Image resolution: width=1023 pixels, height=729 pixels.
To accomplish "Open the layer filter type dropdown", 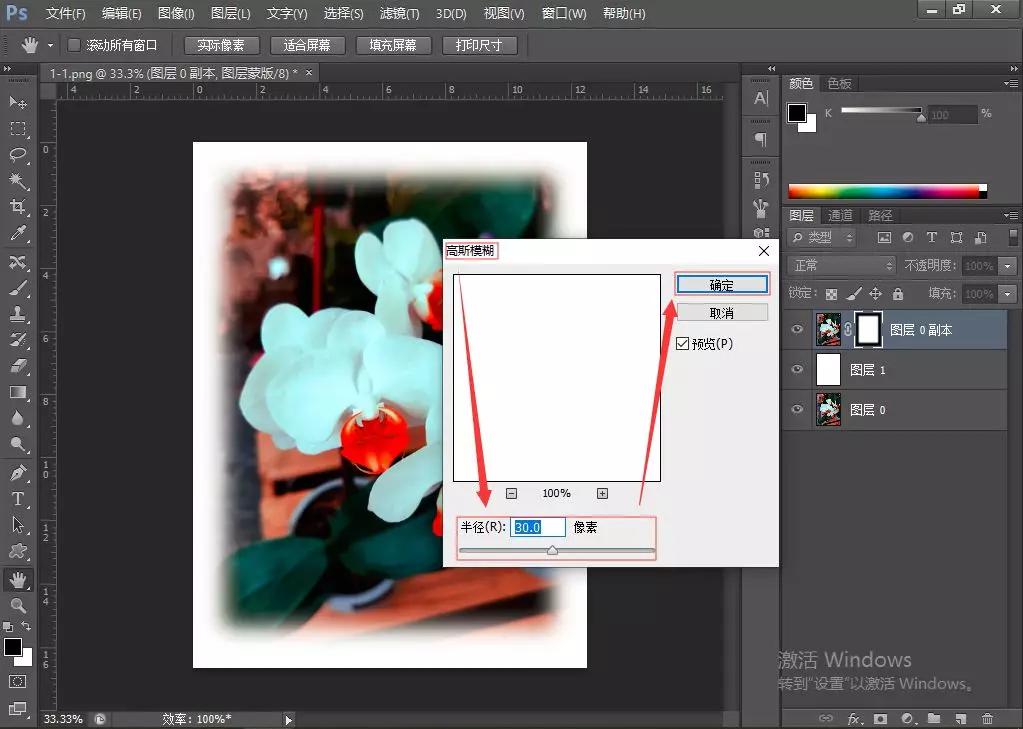I will click(820, 237).
